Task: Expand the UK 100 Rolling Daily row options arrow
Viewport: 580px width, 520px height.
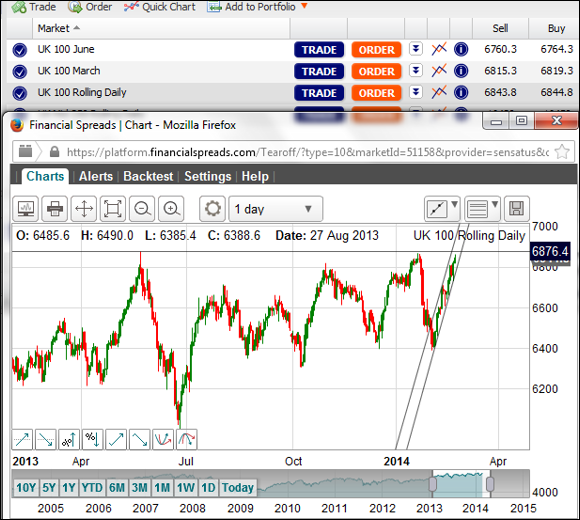Action: [x=416, y=92]
